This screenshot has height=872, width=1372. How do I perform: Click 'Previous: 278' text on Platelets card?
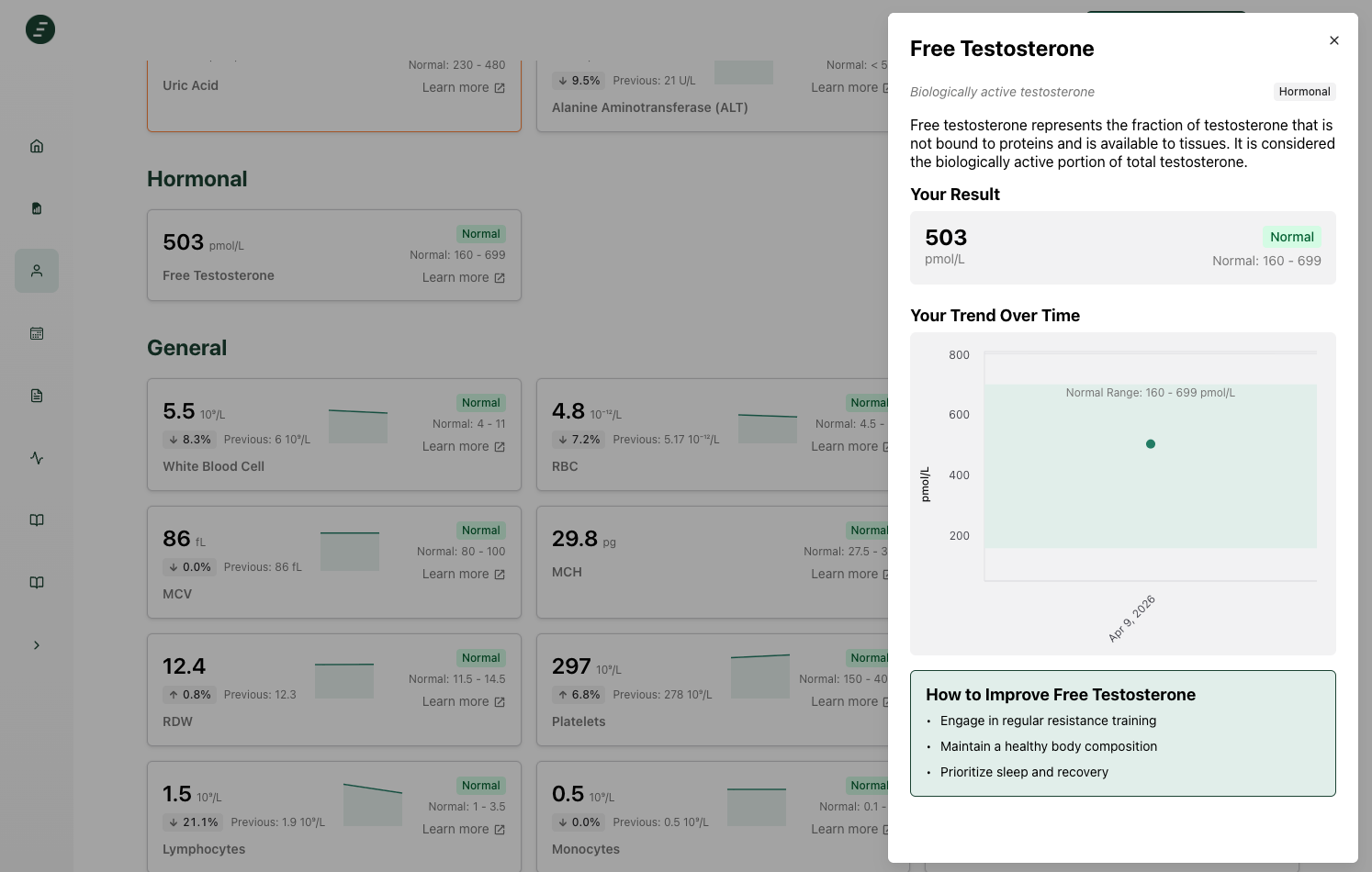(x=662, y=695)
